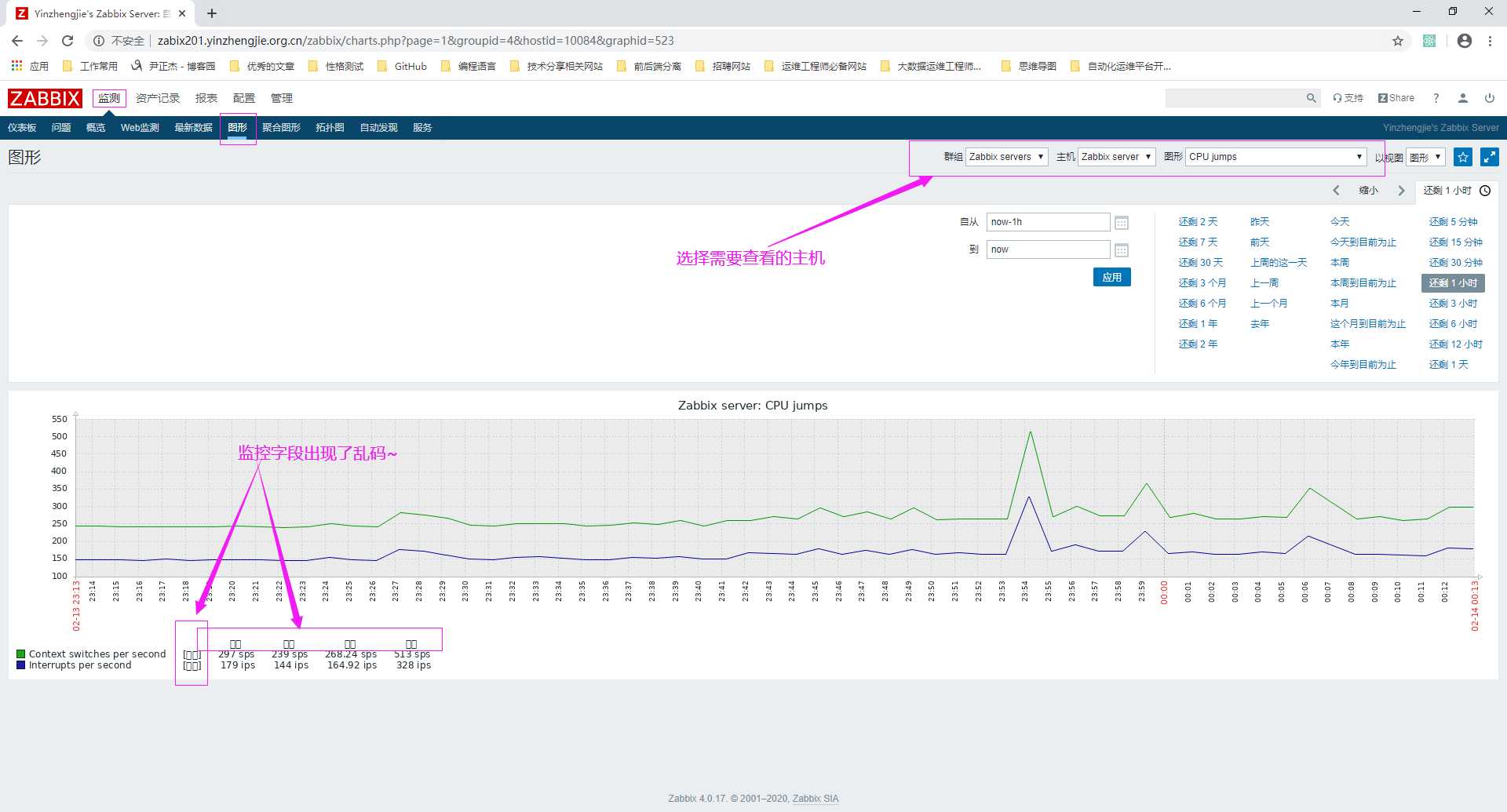Open the Configuration main menu
Viewport: 1507px width, 812px height.
pos(244,98)
